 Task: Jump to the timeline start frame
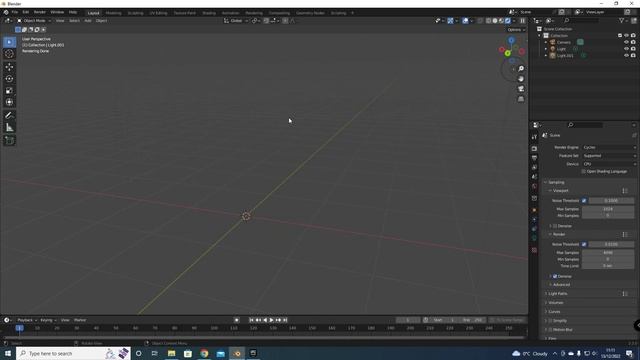(x=251, y=320)
